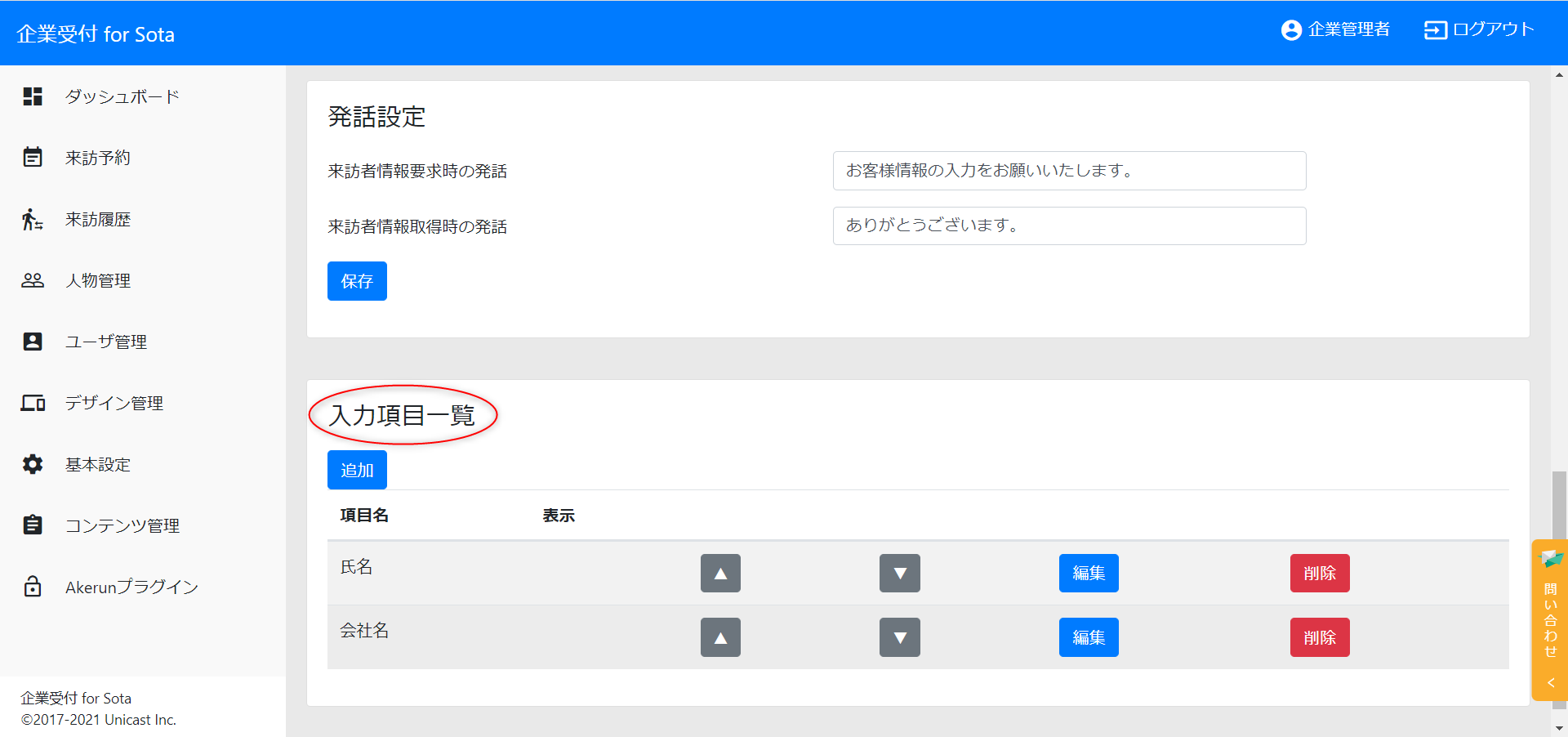
Task: Click the page scrollbar down arrow
Action: point(1559,728)
